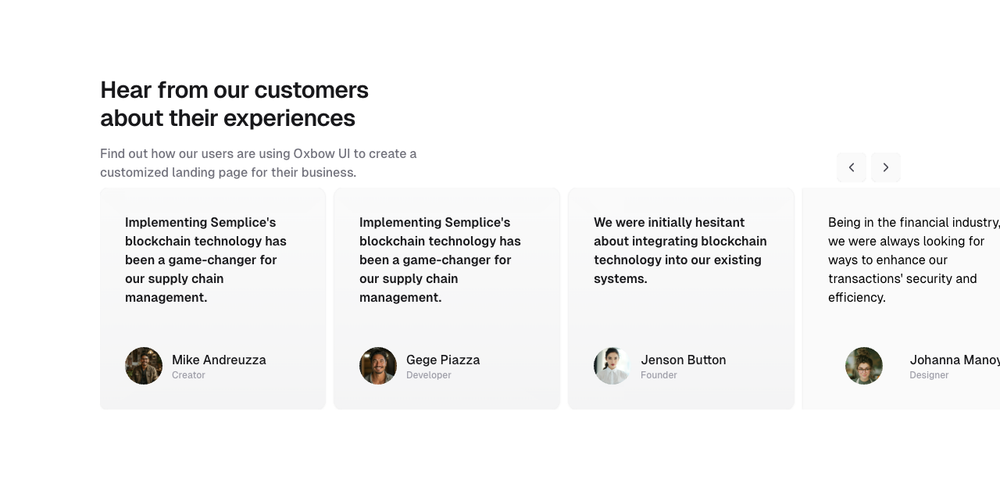The height and width of the screenshot is (491, 1000).
Task: Click Gege Piazza's testimonial quote text
Action: [439, 260]
